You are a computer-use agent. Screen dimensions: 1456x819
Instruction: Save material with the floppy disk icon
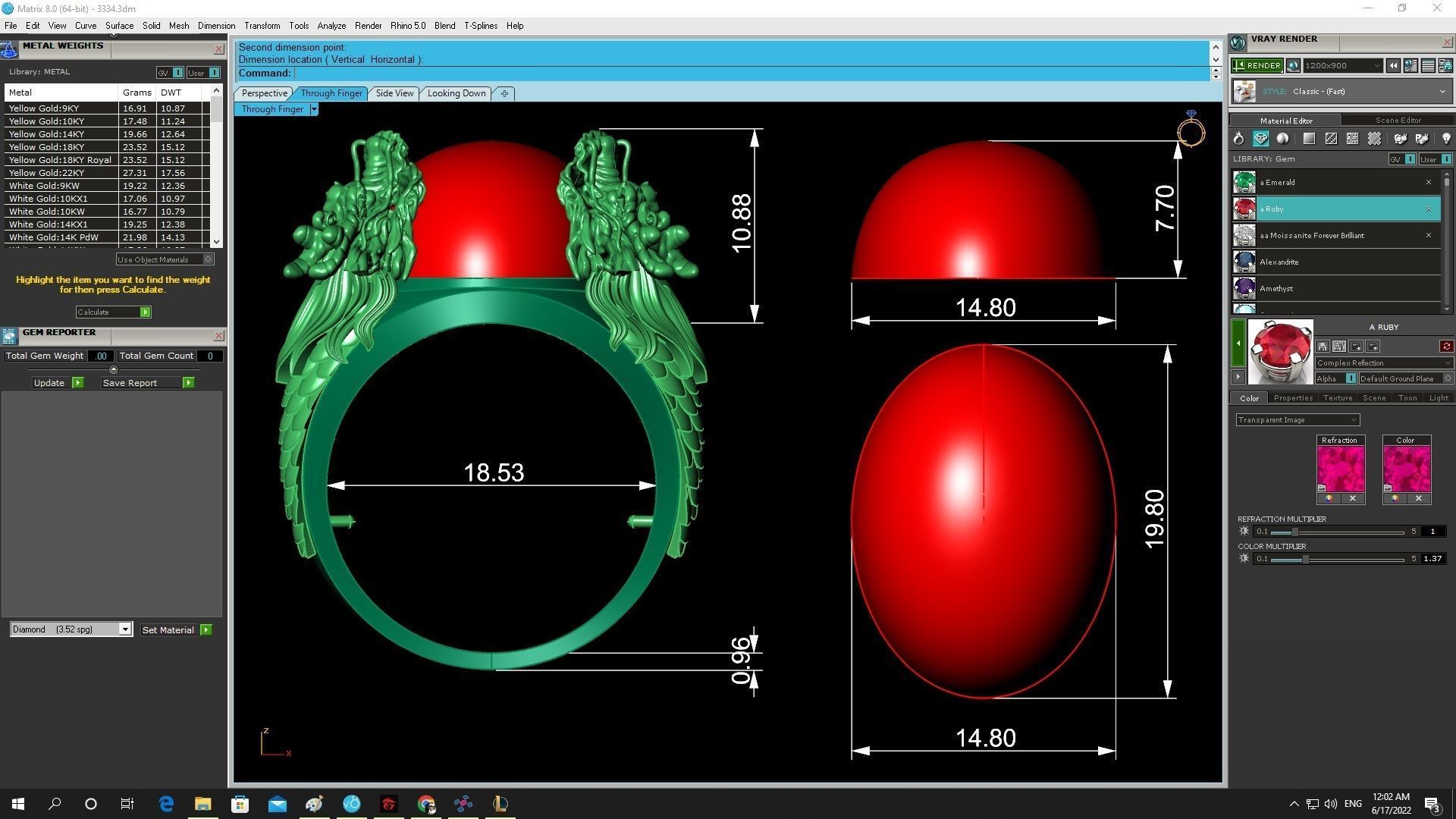pos(1323,347)
